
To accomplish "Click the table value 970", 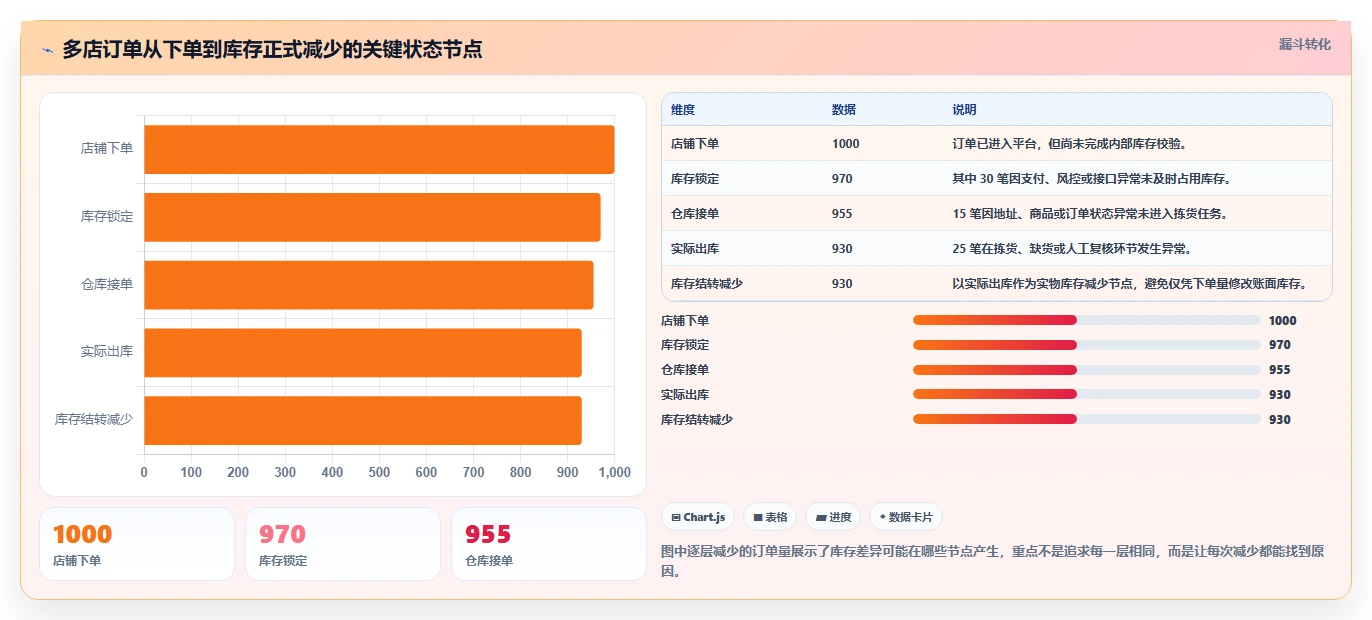I will (842, 179).
